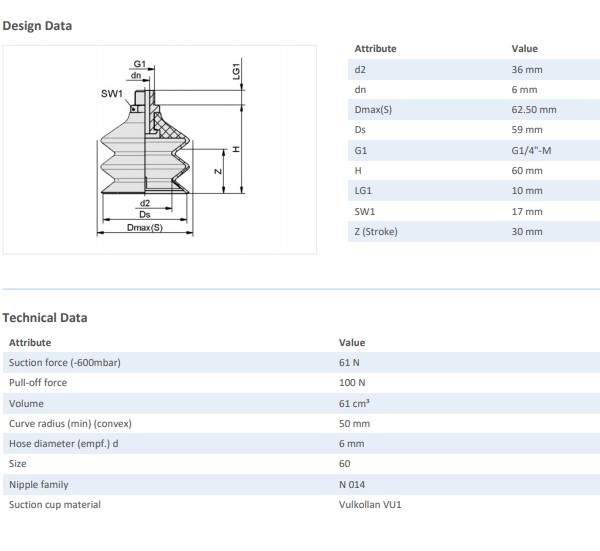Select the Technical Data section heading

(45, 317)
